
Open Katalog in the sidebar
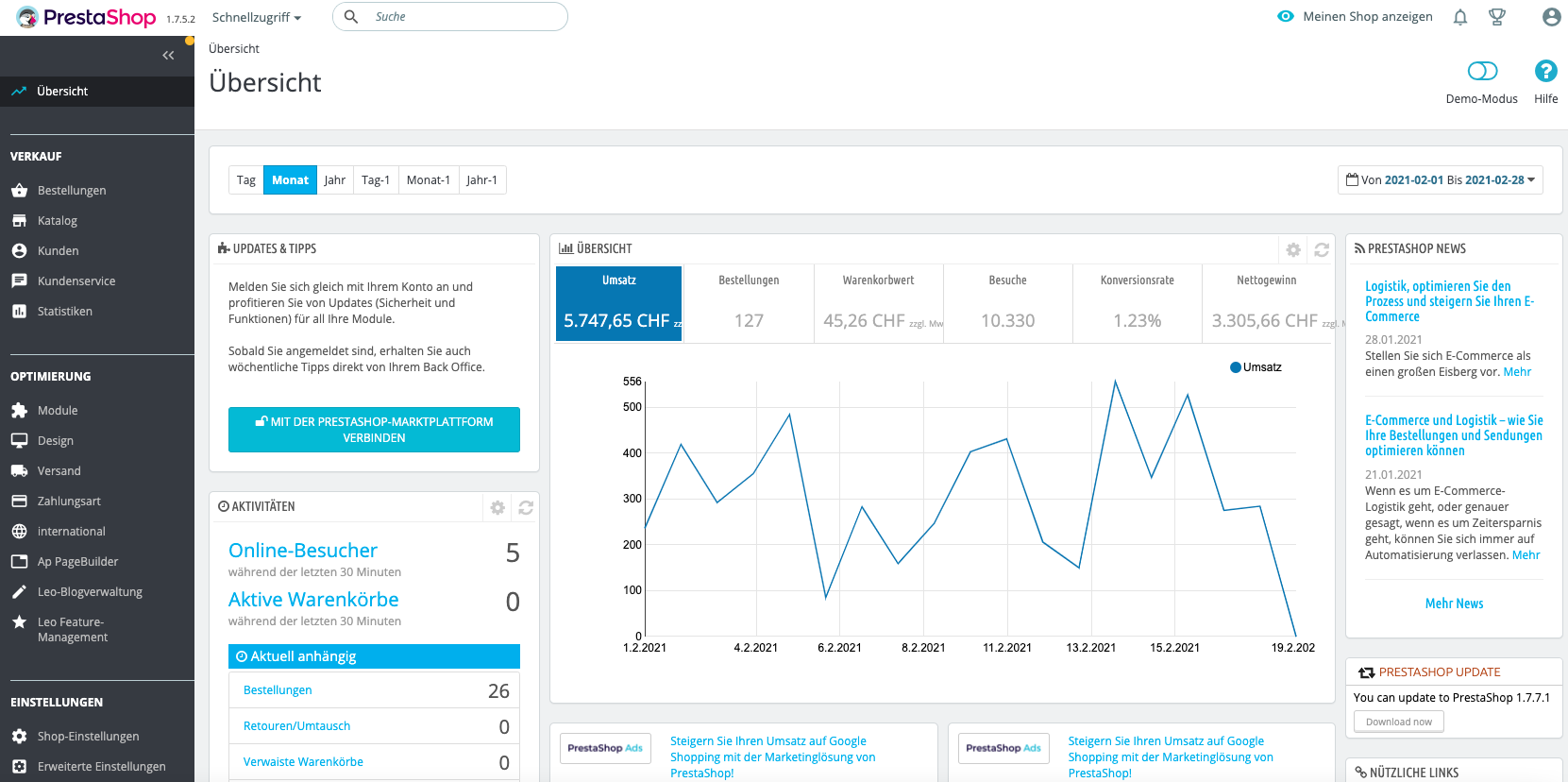[x=58, y=221]
